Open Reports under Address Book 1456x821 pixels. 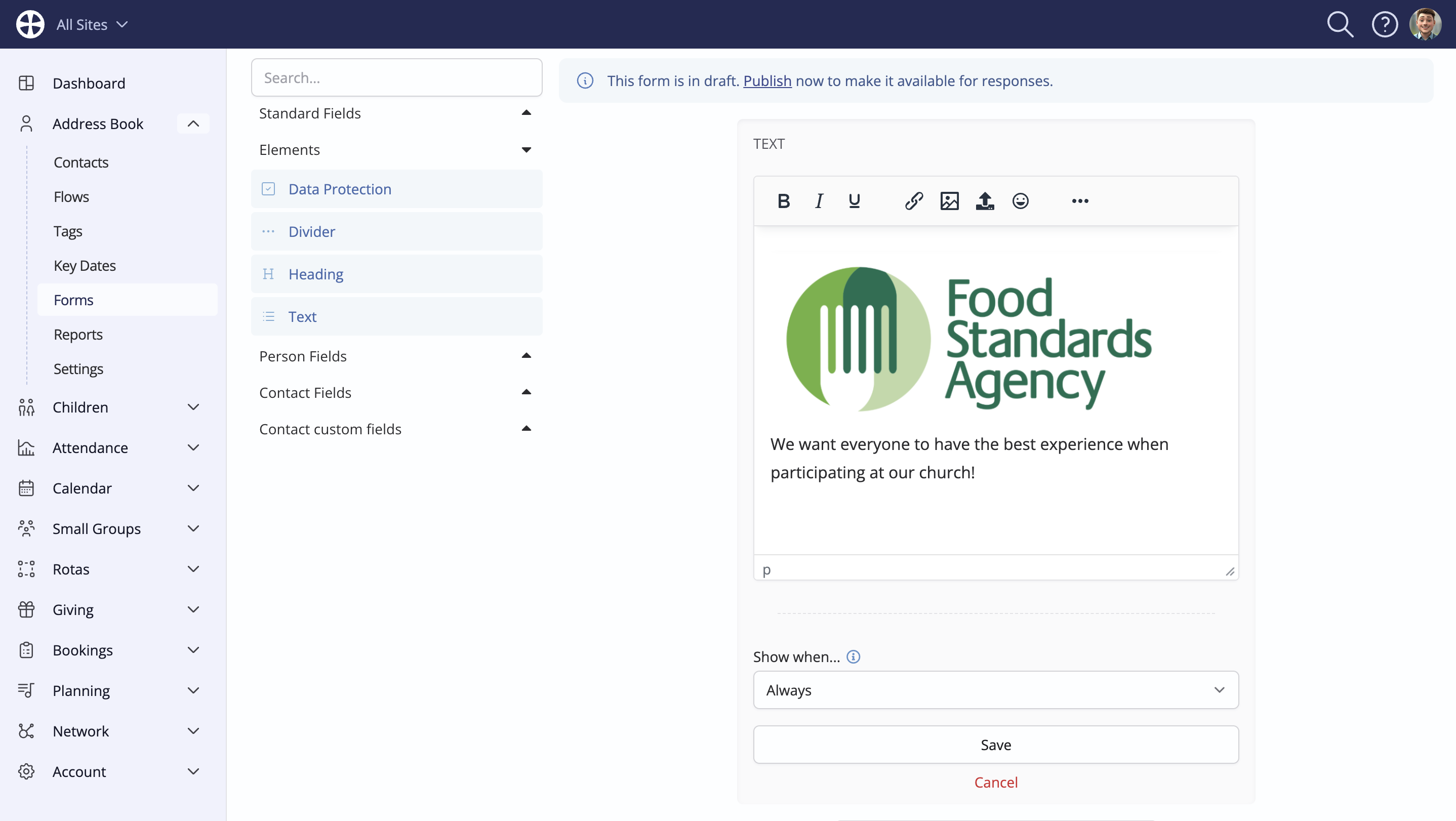point(78,335)
